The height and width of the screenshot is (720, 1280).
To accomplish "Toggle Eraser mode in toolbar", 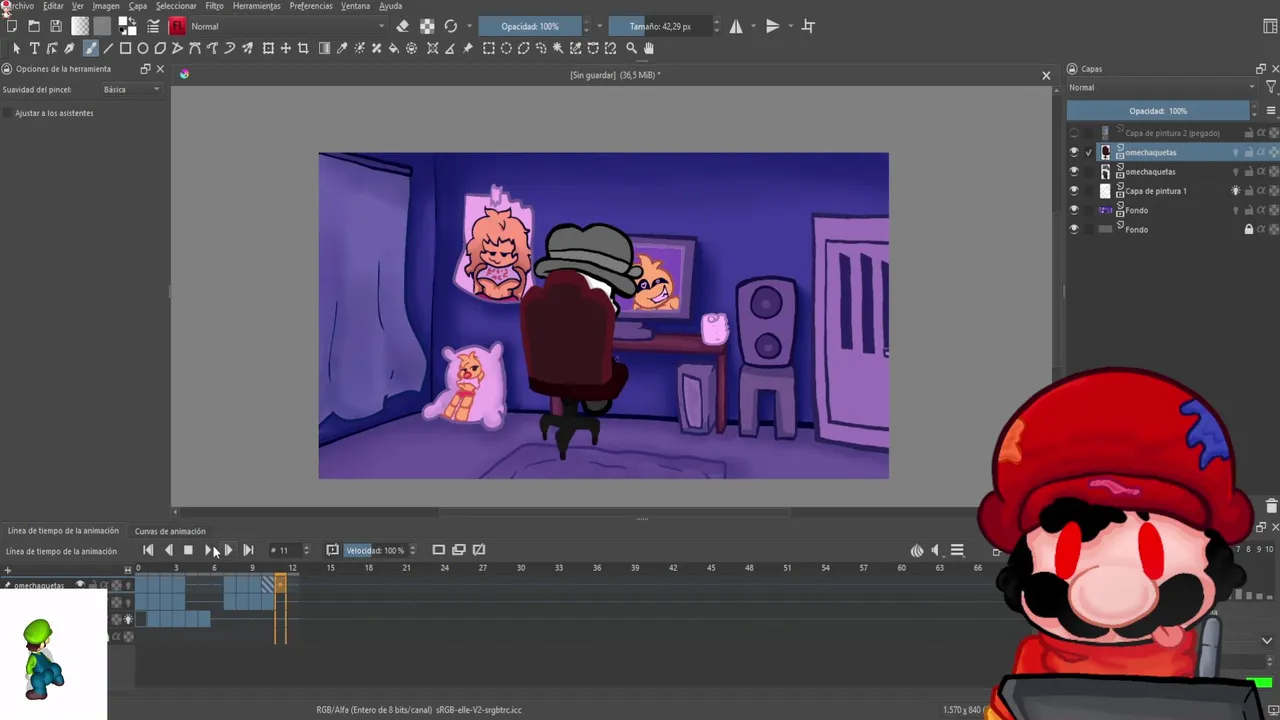I will click(x=402, y=26).
